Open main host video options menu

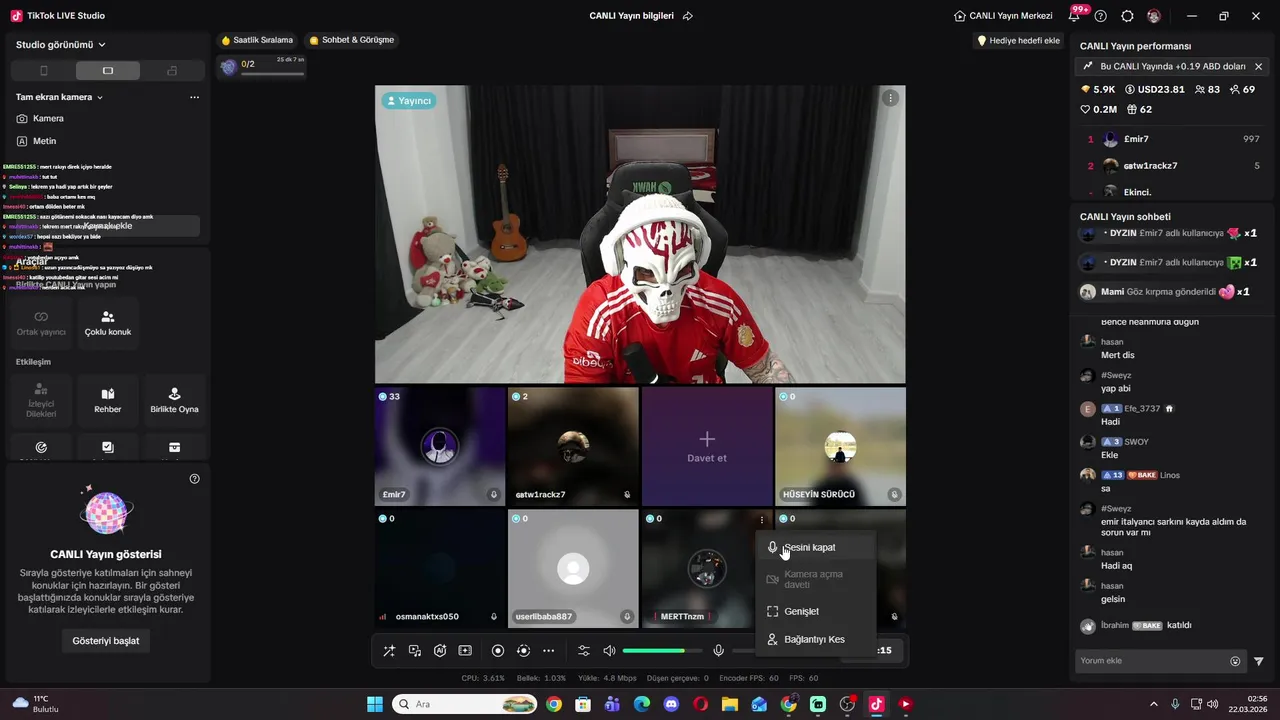point(890,98)
